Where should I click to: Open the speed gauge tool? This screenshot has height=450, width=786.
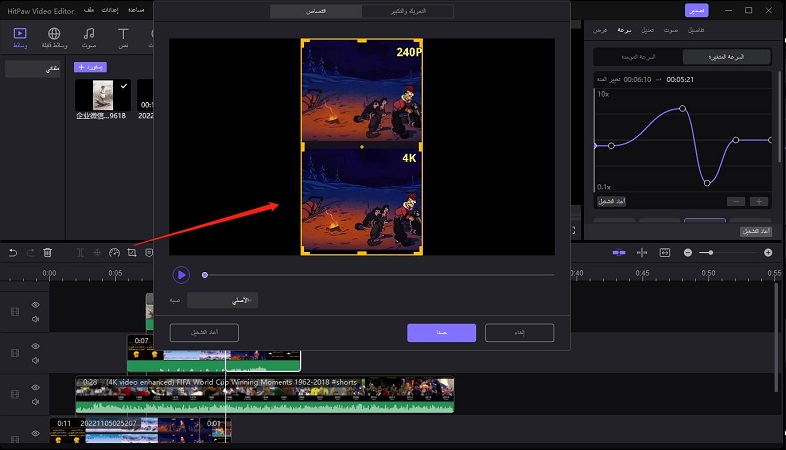tap(114, 253)
